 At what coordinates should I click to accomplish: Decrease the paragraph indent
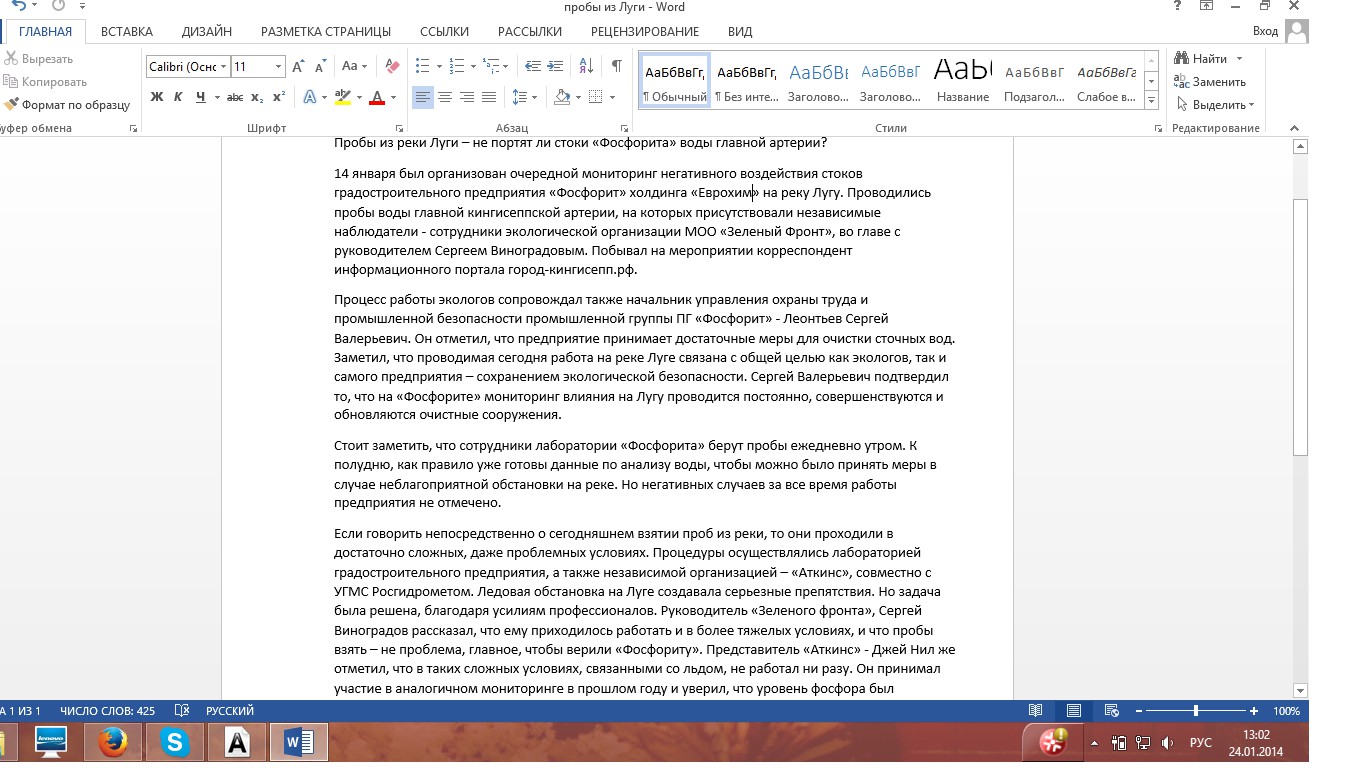532,66
